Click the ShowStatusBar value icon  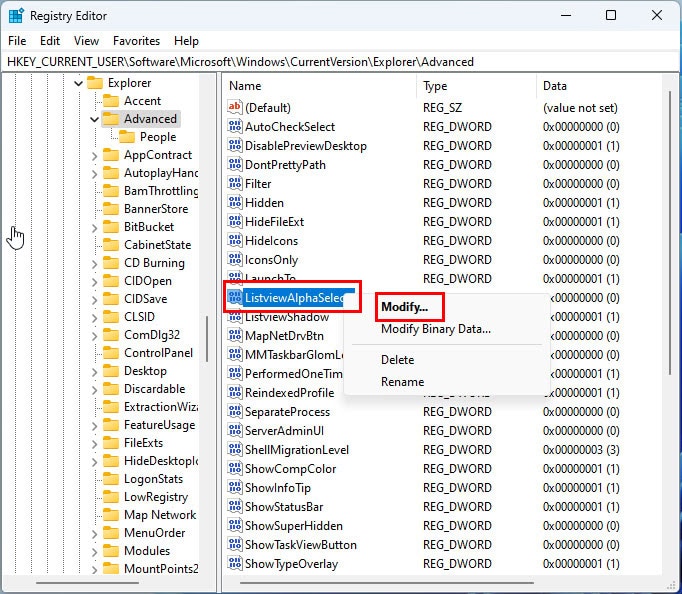tap(235, 507)
